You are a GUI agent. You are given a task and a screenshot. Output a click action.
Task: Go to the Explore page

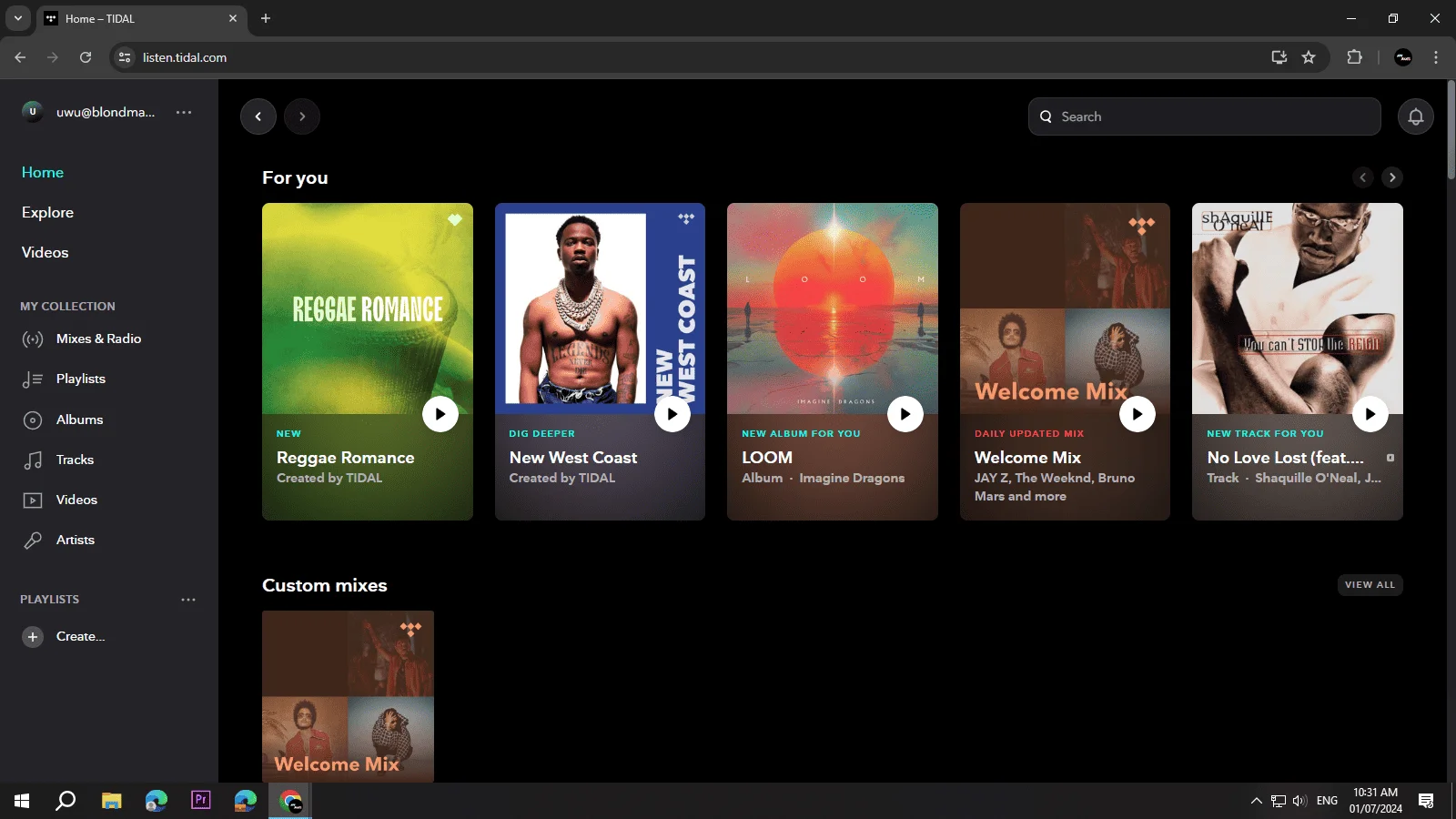(x=47, y=212)
